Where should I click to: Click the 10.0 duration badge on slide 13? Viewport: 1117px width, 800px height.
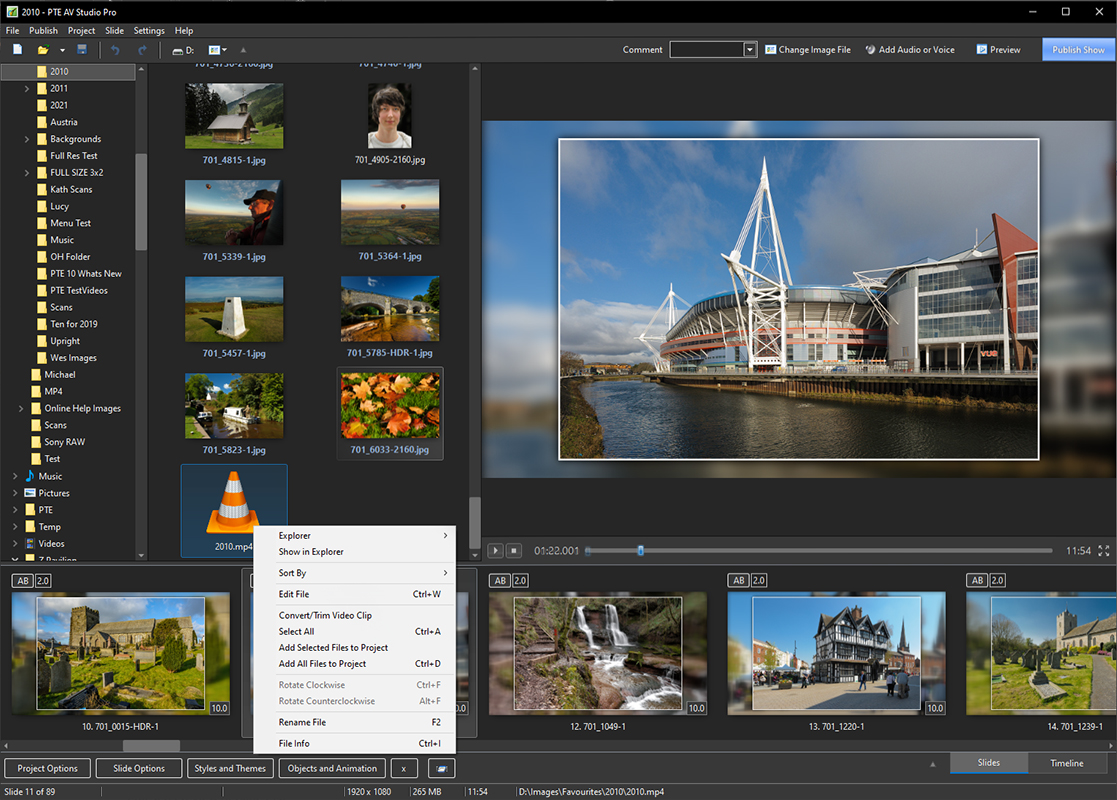coord(935,708)
